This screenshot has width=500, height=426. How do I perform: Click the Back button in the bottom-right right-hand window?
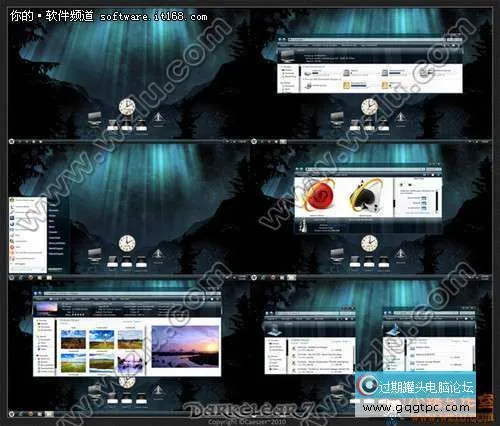386,313
